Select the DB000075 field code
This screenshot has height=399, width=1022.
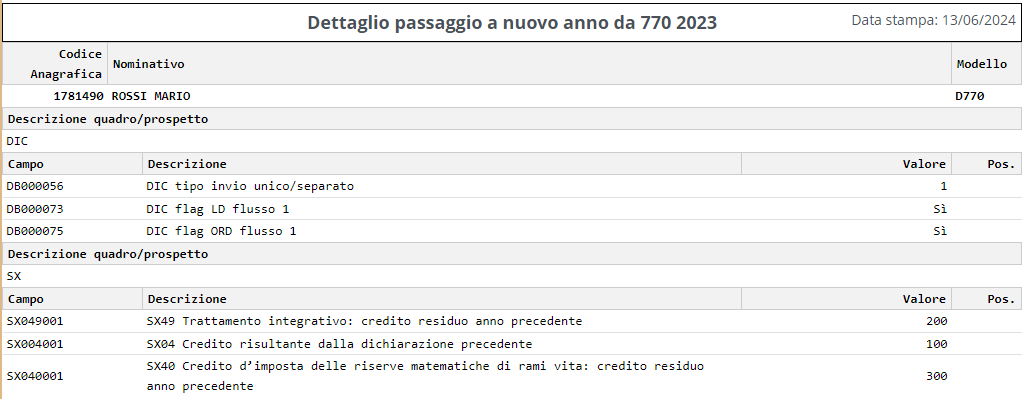pos(35,231)
